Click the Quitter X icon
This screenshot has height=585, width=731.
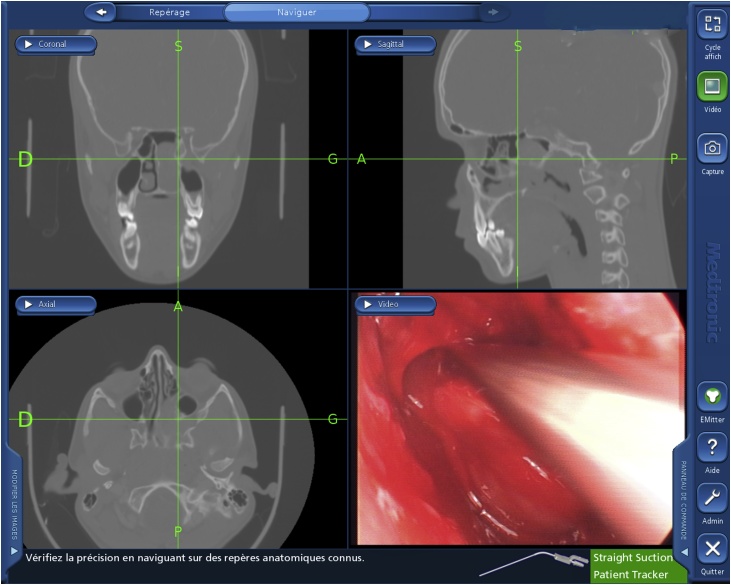click(711, 548)
